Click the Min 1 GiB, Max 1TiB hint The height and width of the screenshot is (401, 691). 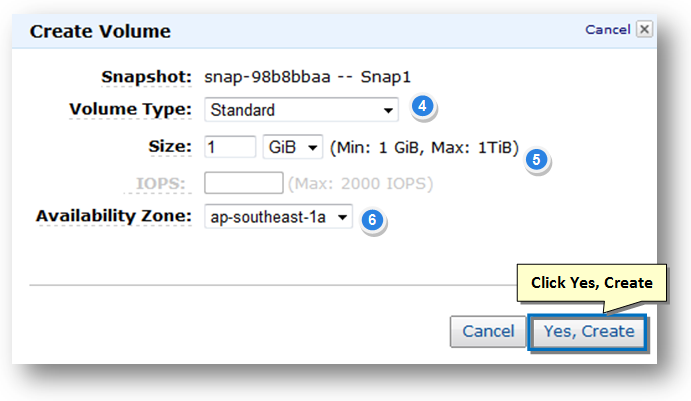[x=424, y=147]
